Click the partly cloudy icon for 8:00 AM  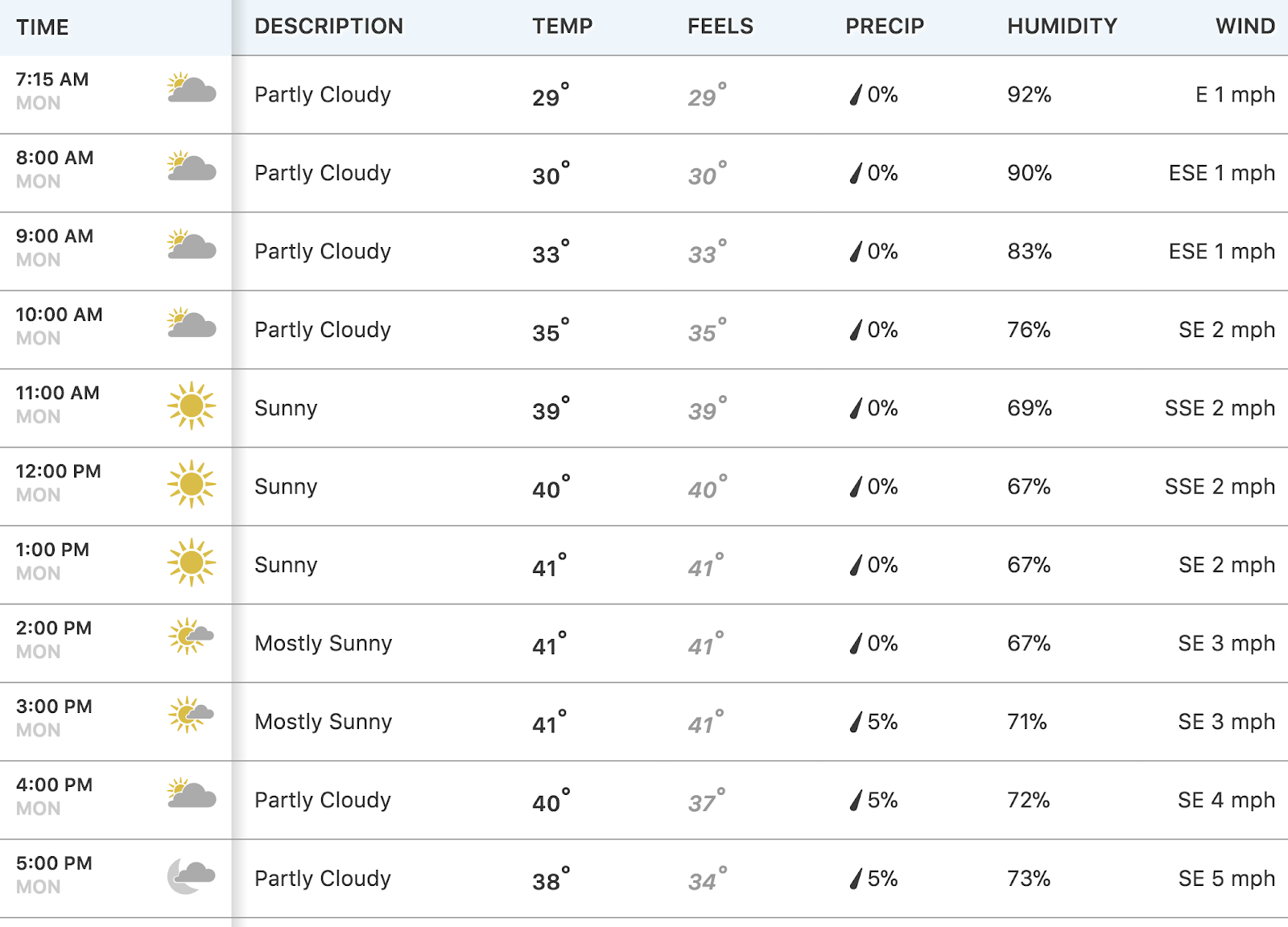(x=192, y=166)
